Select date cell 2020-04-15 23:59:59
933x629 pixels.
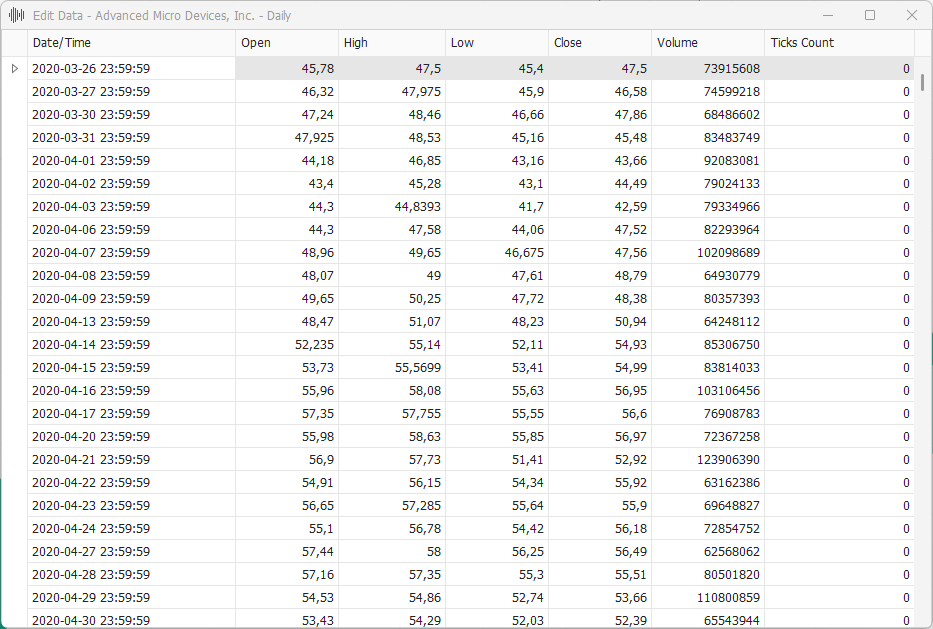tap(132, 368)
